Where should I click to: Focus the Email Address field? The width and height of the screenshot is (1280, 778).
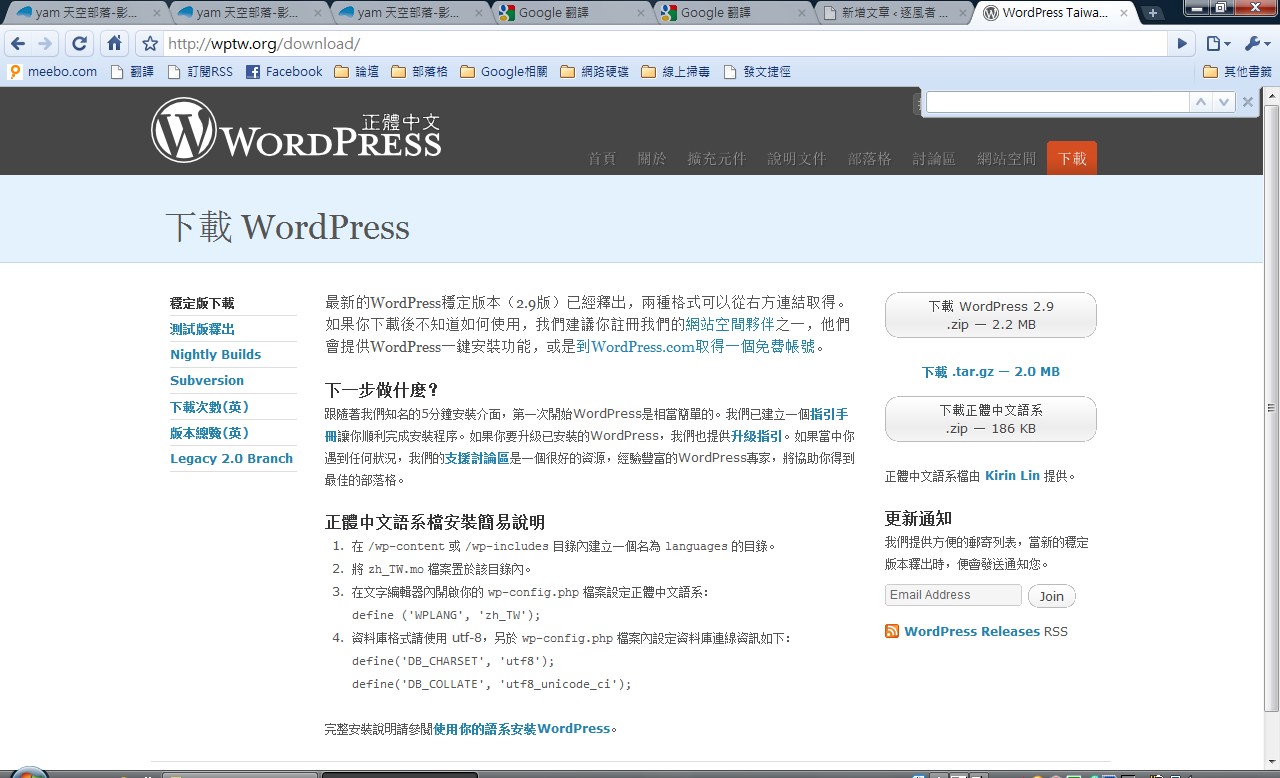(953, 595)
